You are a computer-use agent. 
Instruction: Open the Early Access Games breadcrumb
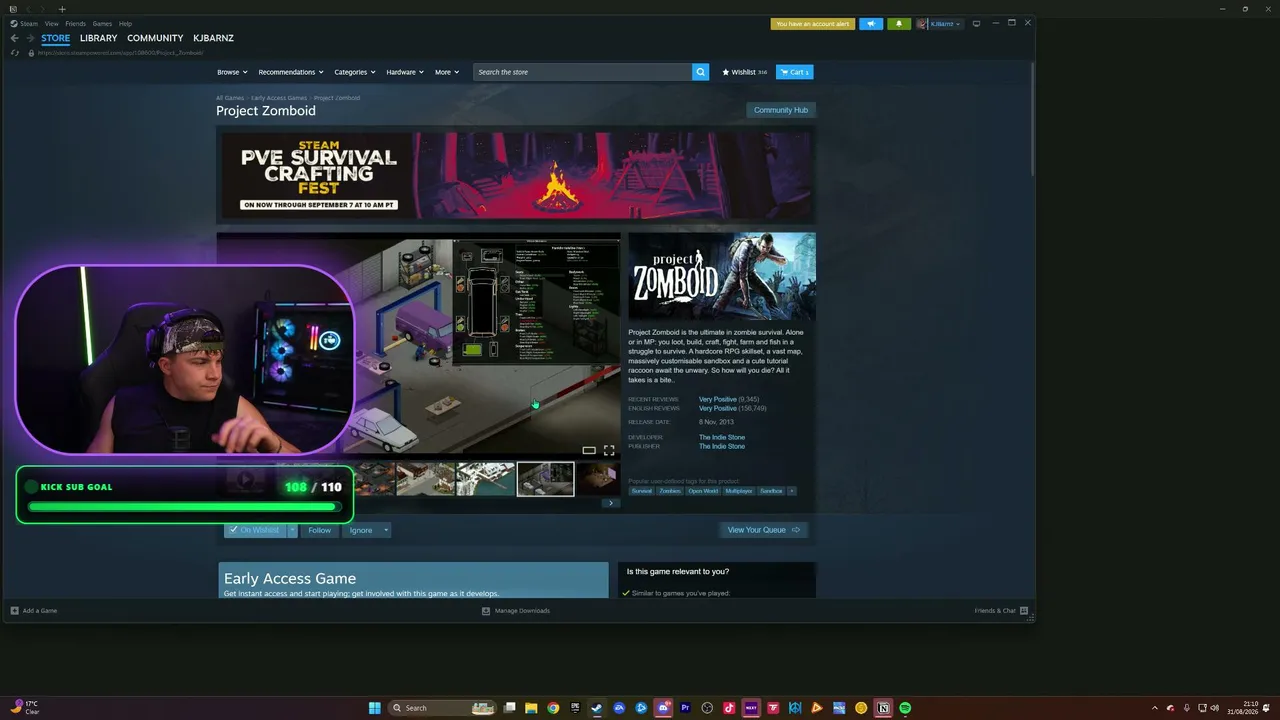[x=279, y=98]
